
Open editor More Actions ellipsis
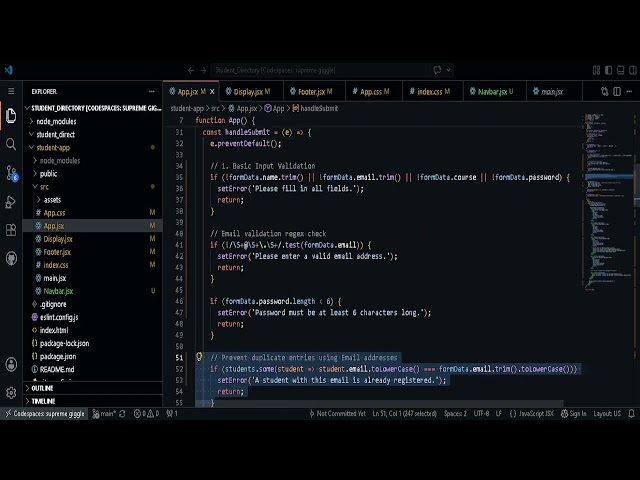click(x=629, y=91)
